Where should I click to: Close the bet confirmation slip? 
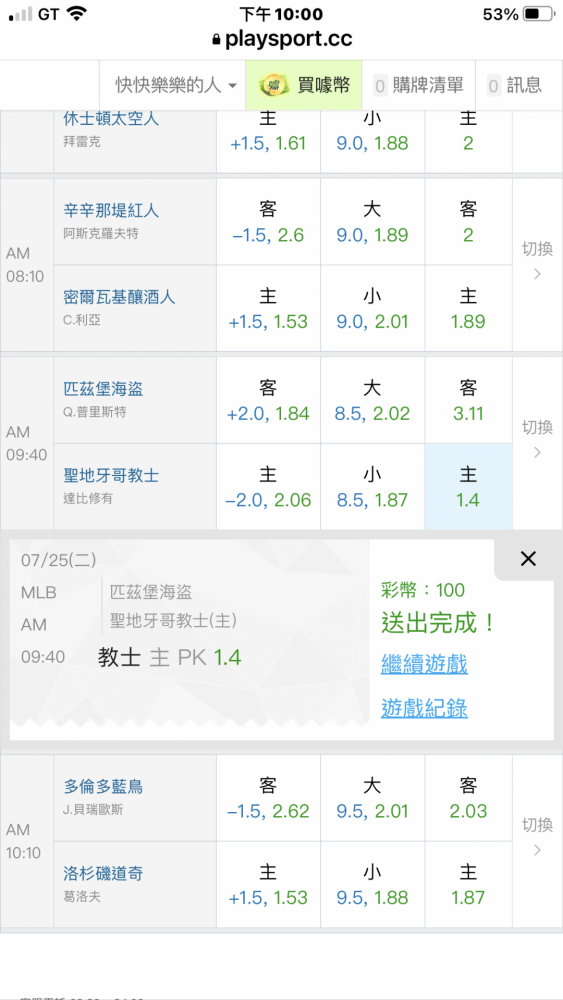coord(528,559)
